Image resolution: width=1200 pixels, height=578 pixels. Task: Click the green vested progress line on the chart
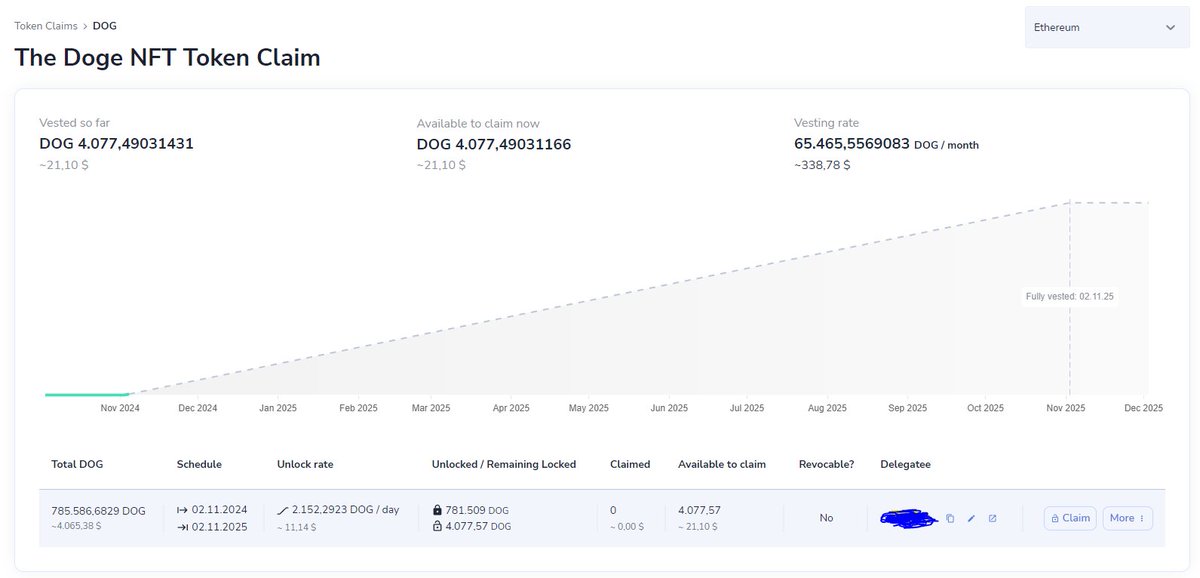(87, 394)
